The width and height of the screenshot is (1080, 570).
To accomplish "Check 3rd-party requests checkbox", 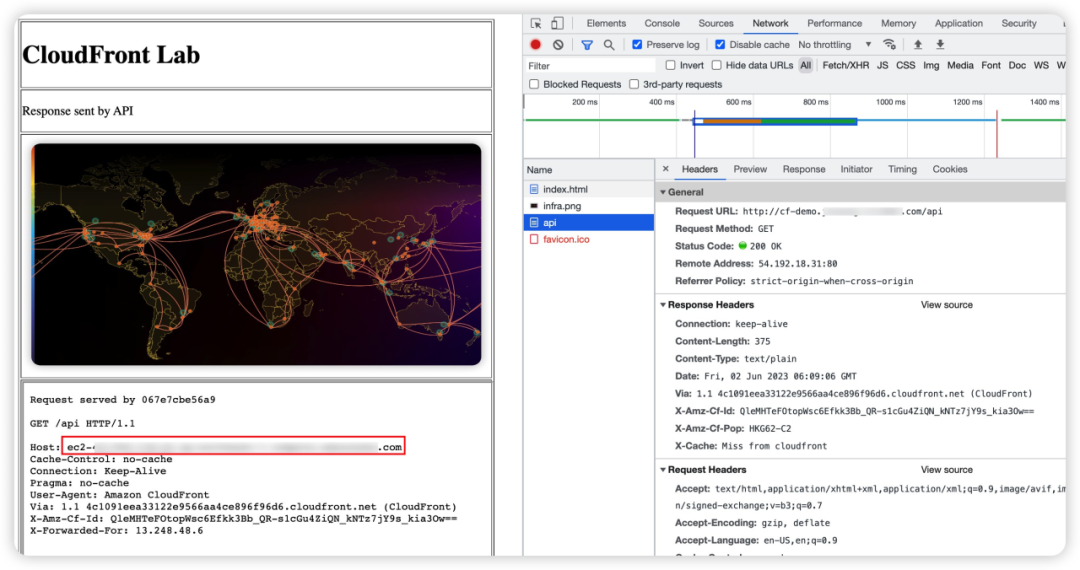I will pos(634,84).
